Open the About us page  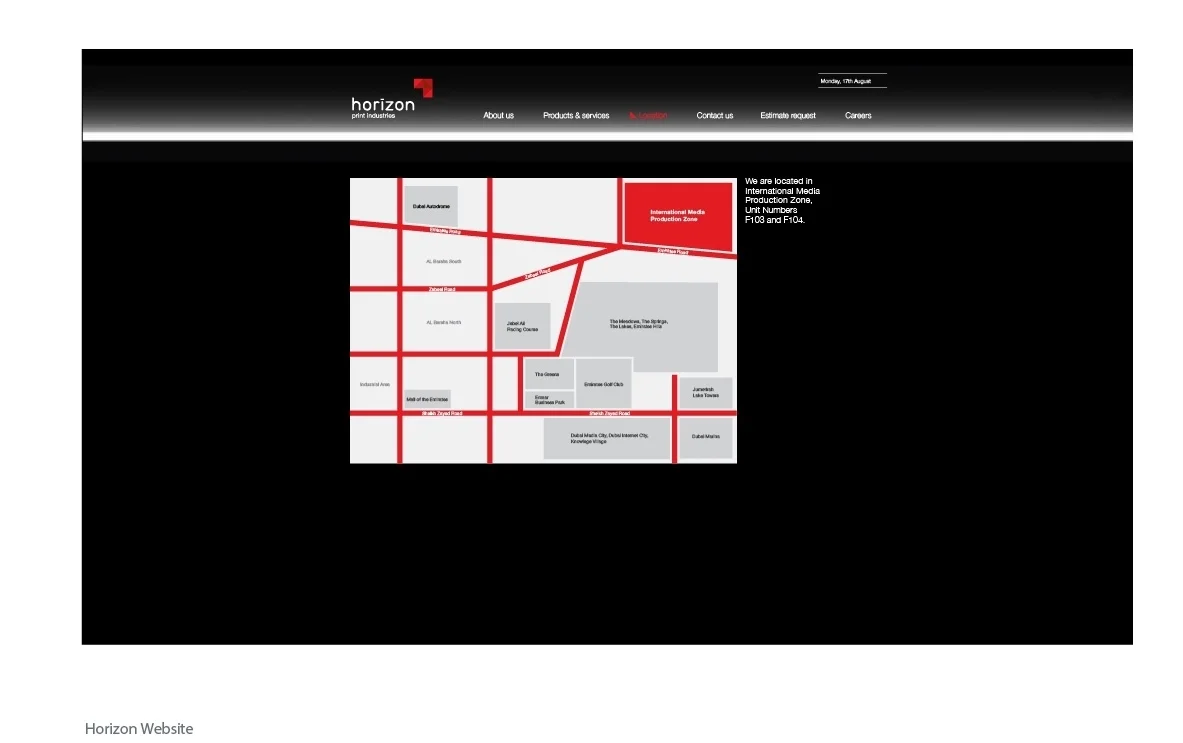click(x=498, y=115)
